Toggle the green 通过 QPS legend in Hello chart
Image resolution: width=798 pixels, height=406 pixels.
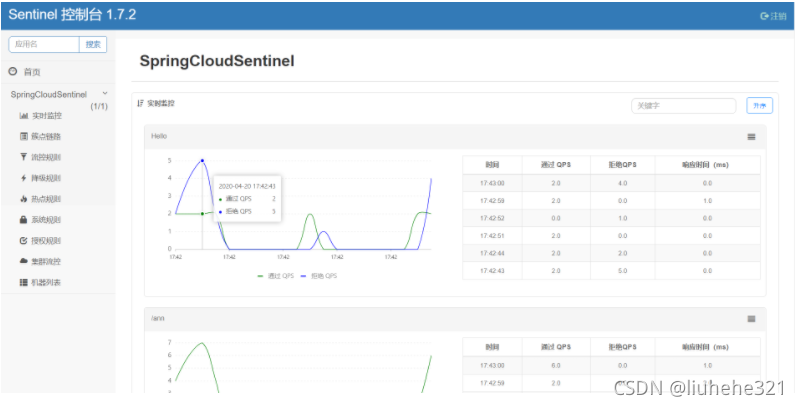tap(275, 276)
